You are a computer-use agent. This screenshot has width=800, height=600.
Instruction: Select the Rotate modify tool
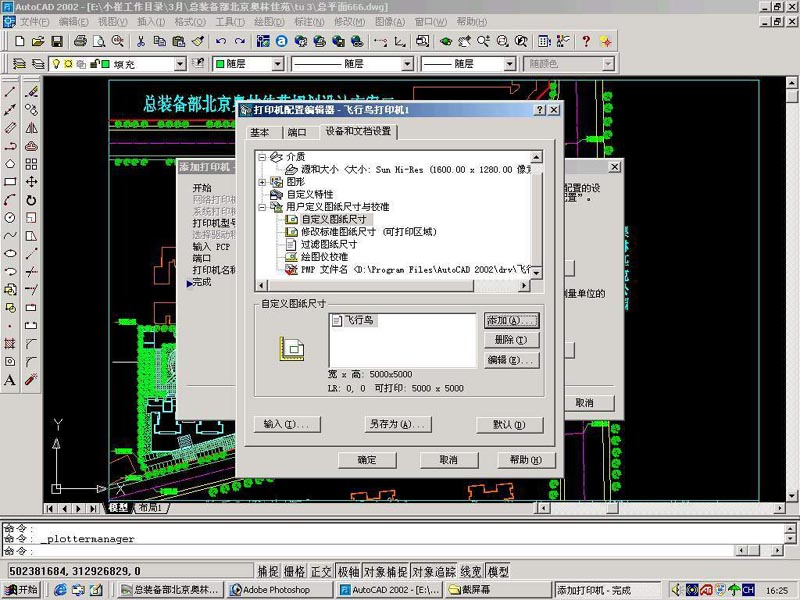(x=31, y=200)
